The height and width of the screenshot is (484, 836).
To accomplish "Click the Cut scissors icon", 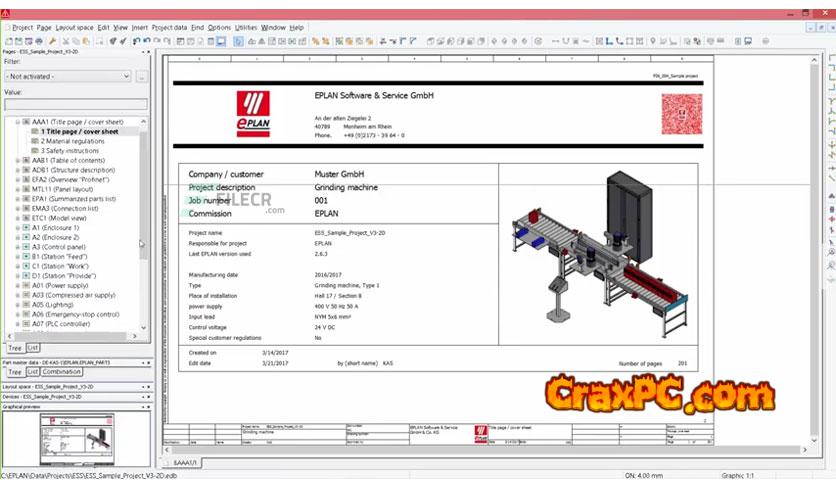I will click(x=66, y=41).
